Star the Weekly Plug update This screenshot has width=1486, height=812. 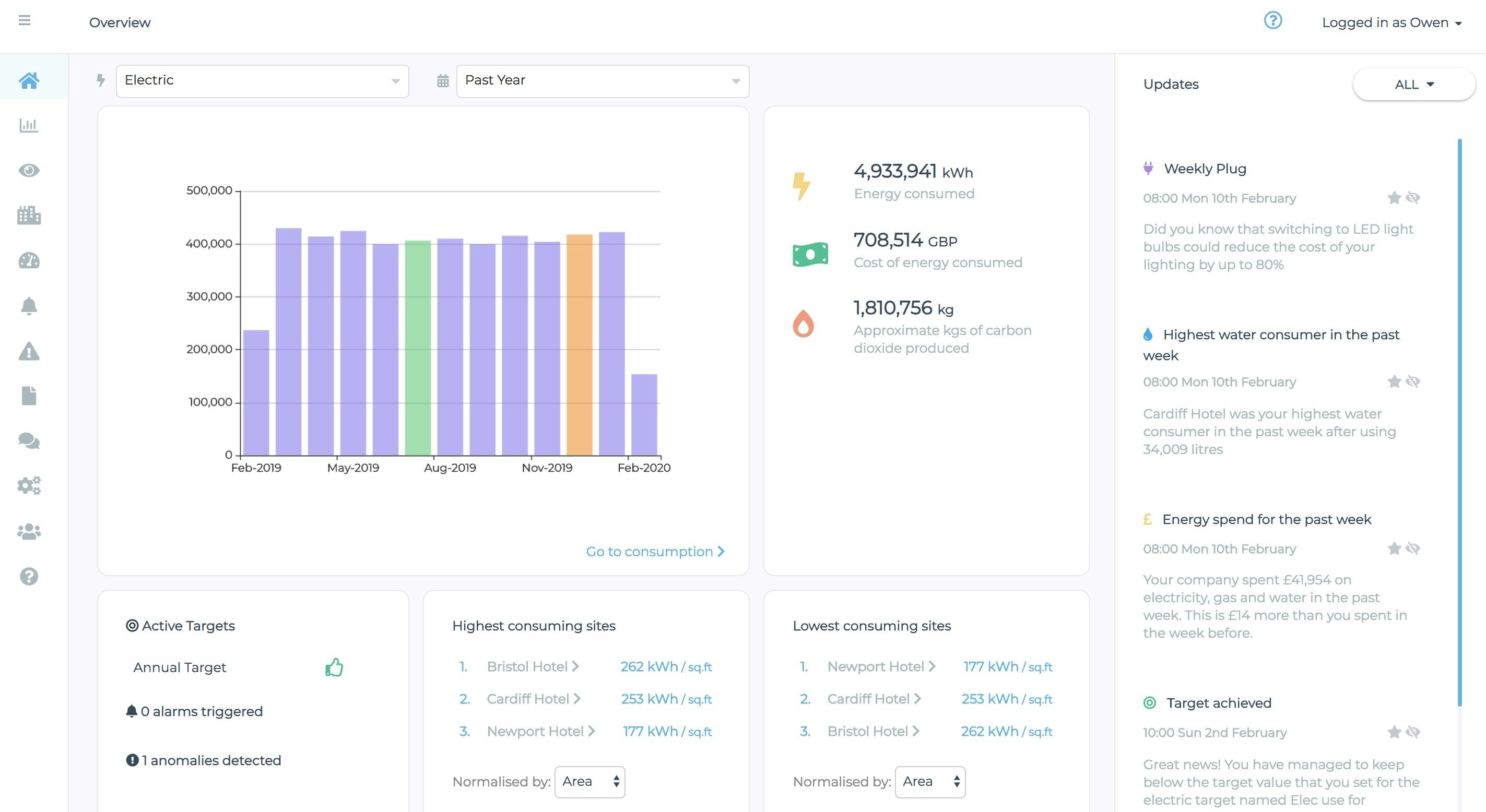click(1394, 198)
